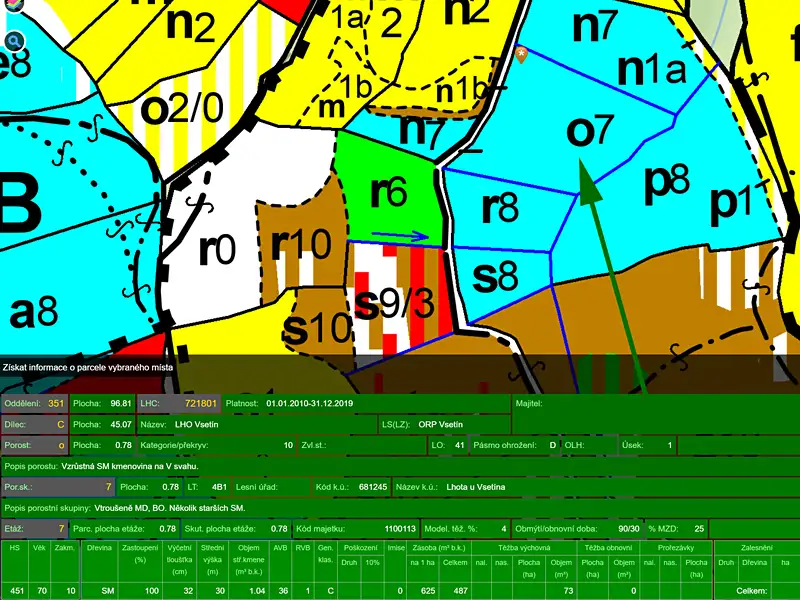The height and width of the screenshot is (600, 800).
Task: Click the Majitel field label
Action: pyautogui.click(x=529, y=403)
